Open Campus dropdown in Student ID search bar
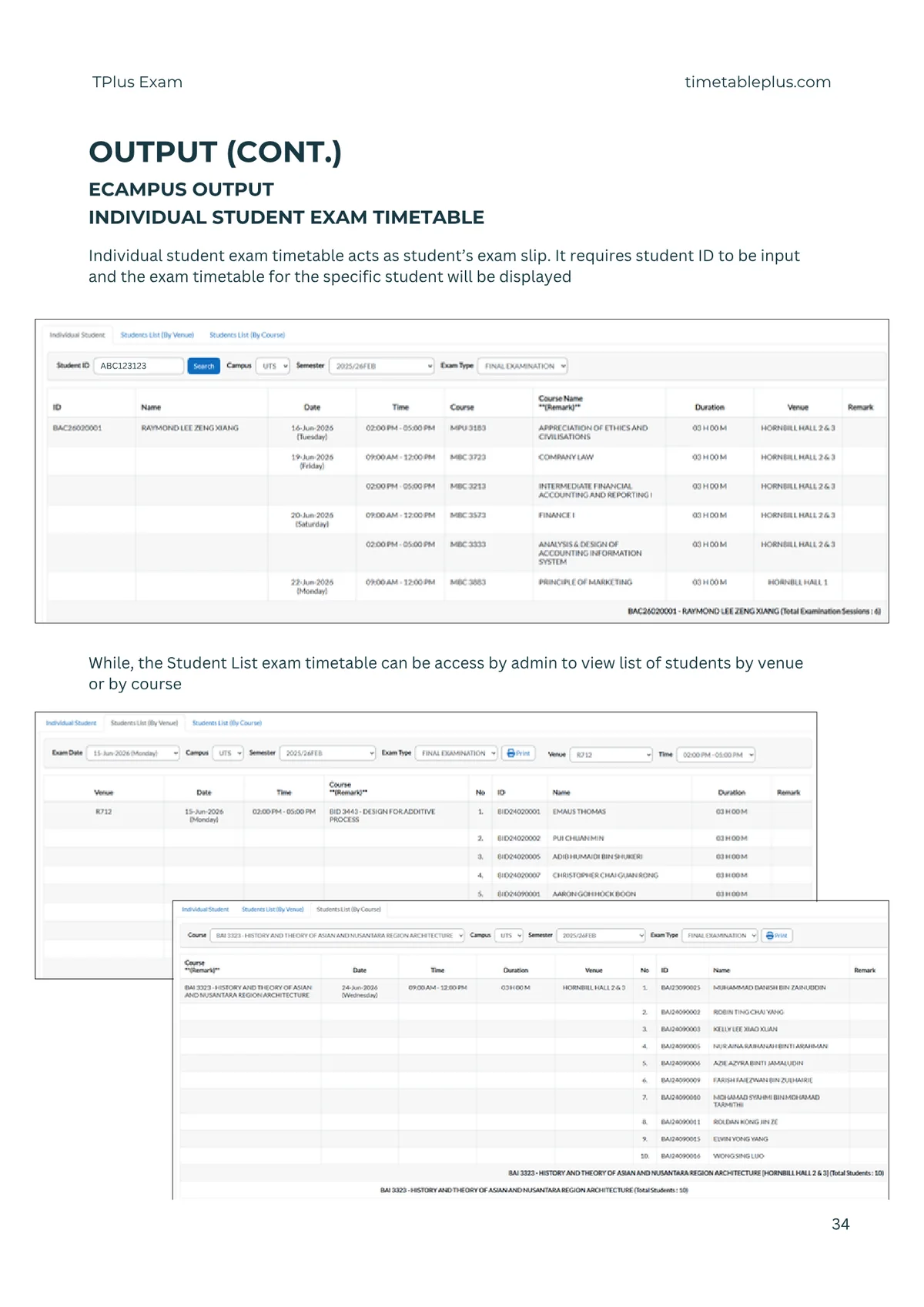Image resolution: width=924 pixels, height=1307 pixels. coord(273,366)
